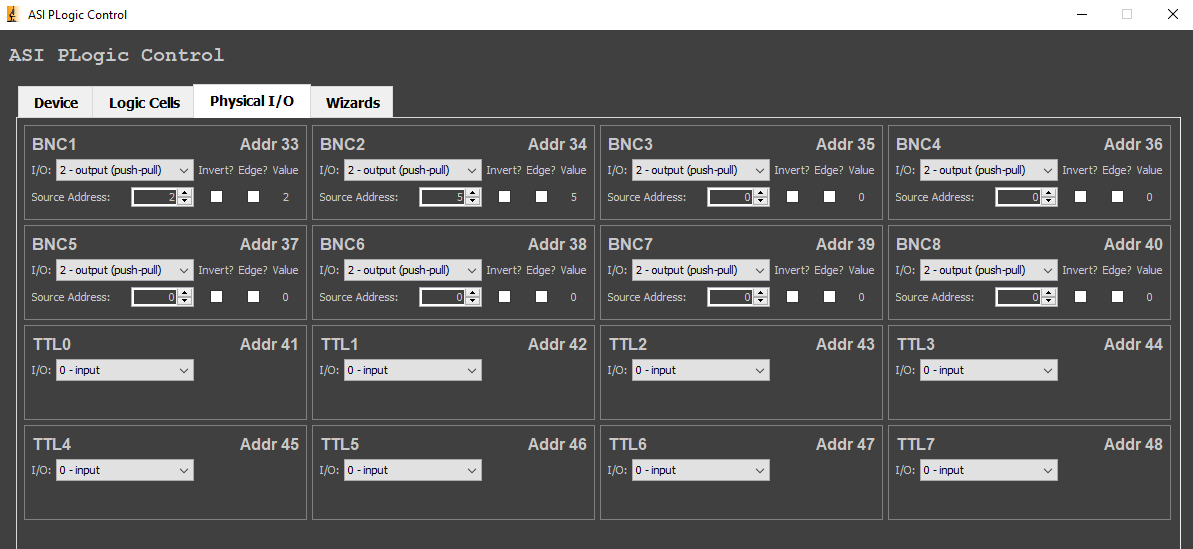Open the TTL7 I/O type dropdown
This screenshot has height=549, width=1193.
point(988,470)
